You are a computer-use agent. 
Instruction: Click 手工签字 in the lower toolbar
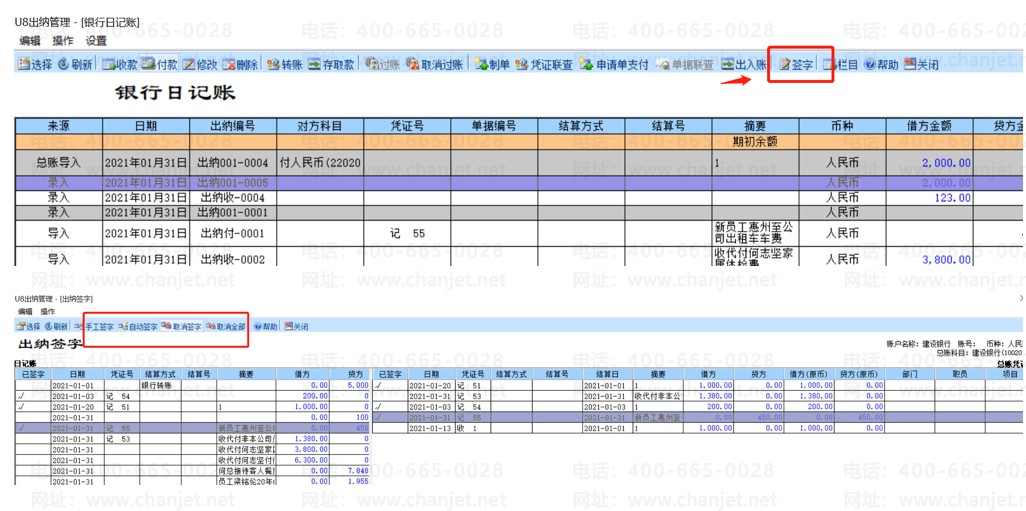(97, 326)
